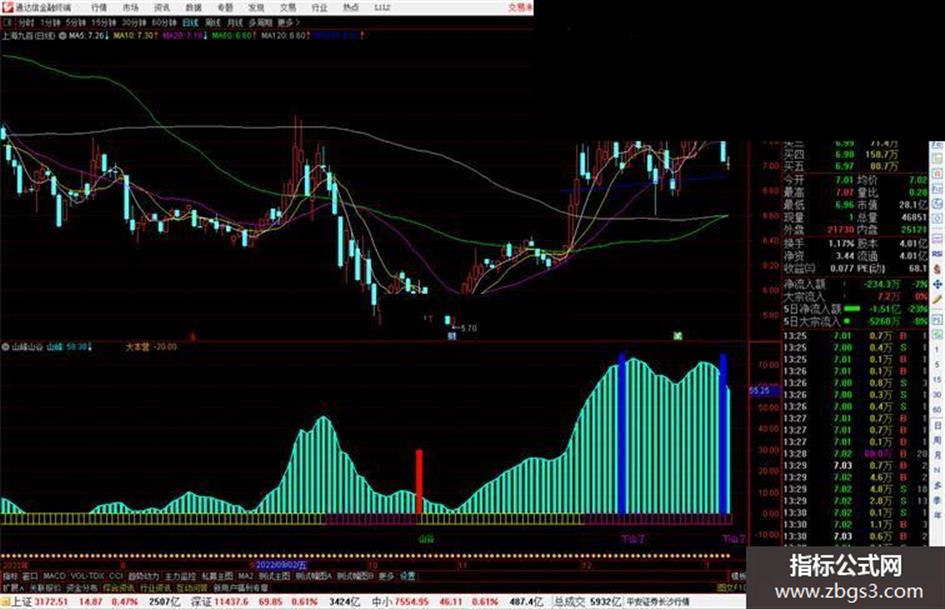This screenshot has width=945, height=609.
Task: Select the 周线 weekly period tab
Action: [213, 22]
